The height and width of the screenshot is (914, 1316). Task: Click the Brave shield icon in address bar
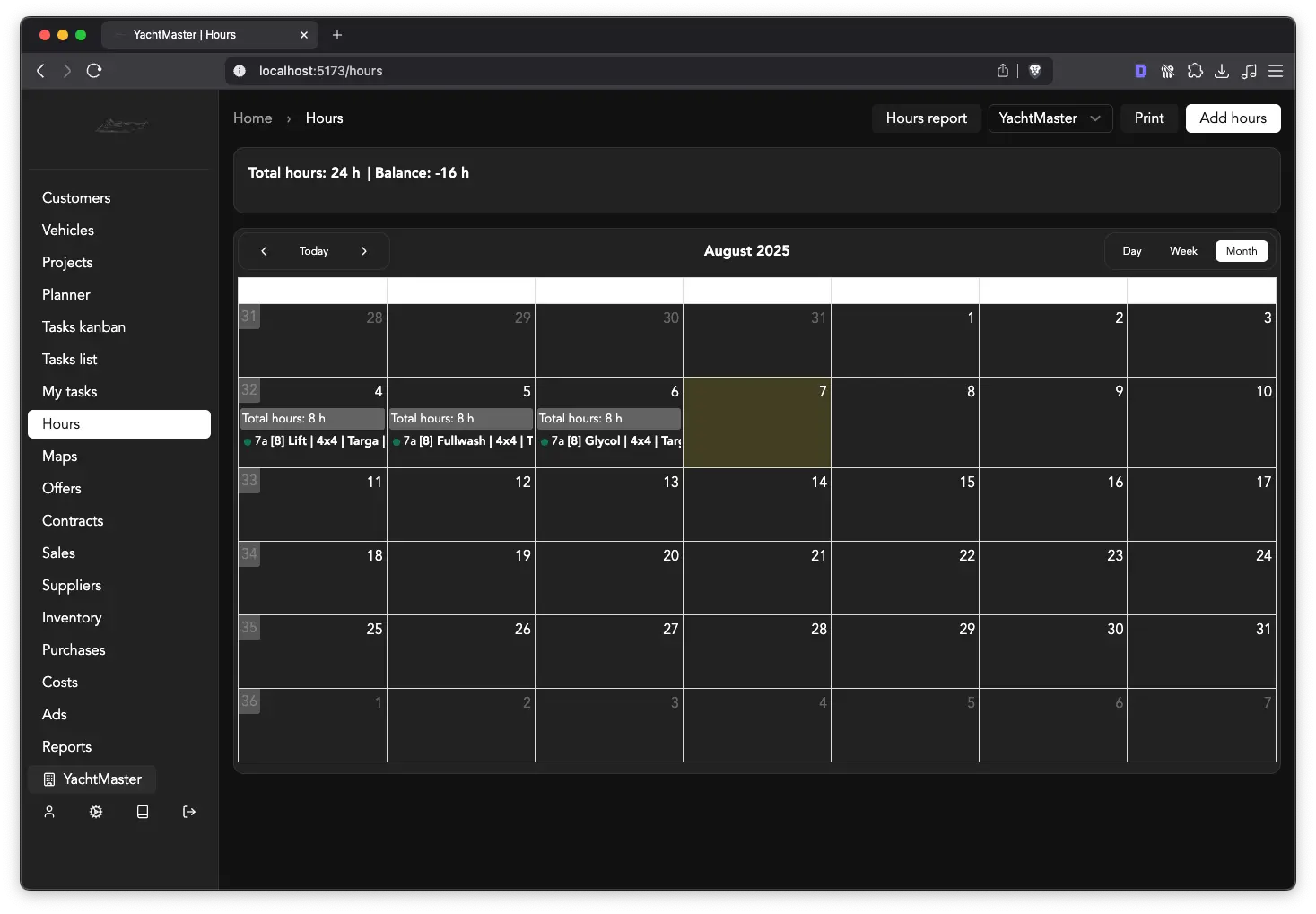(1034, 71)
